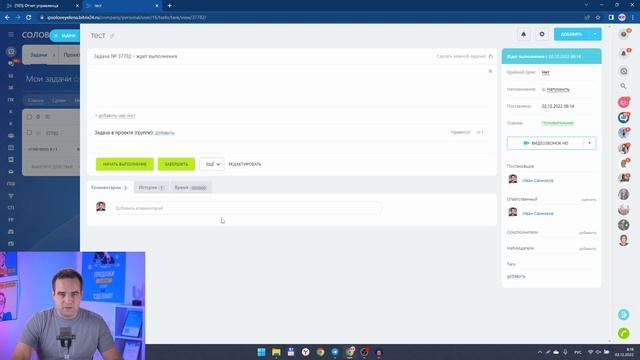Click the deadline value Нет
The width and height of the screenshot is (640, 360).
(545, 73)
